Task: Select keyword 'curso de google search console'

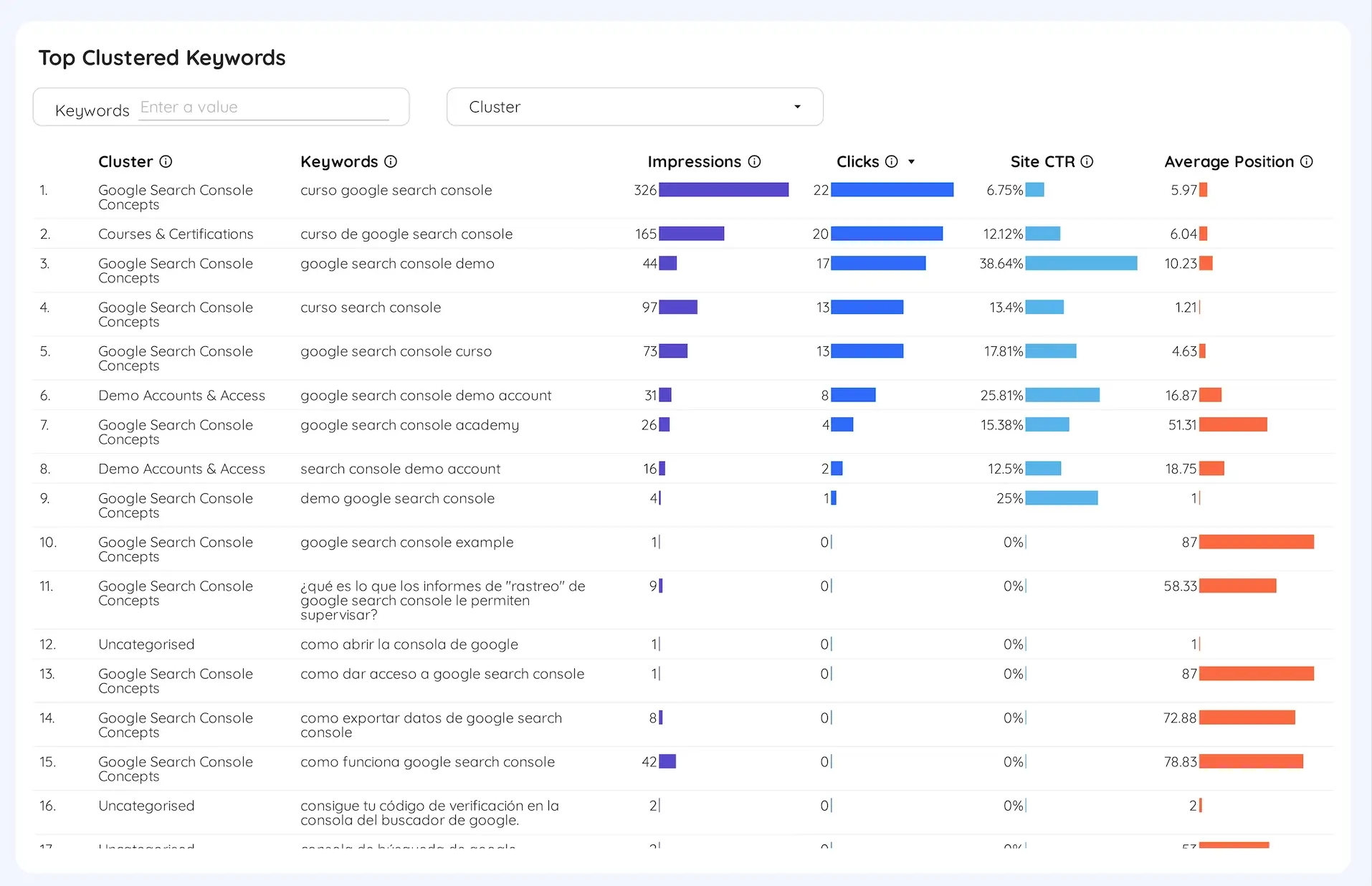Action: click(406, 234)
